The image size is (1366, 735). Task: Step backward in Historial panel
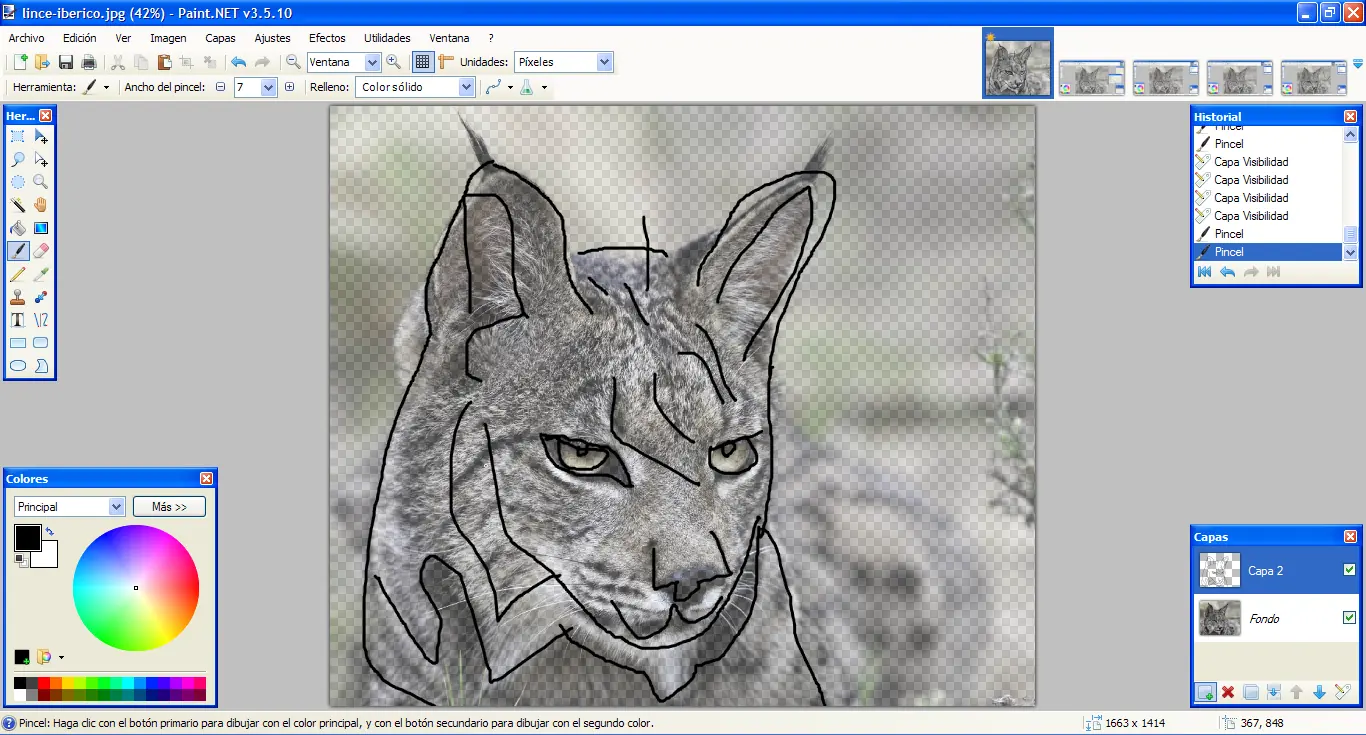click(1227, 272)
